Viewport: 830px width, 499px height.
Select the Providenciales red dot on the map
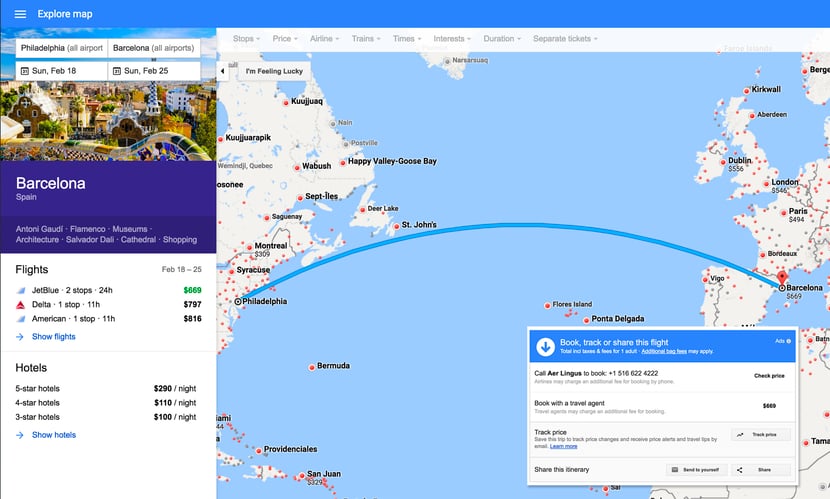pyautogui.click(x=259, y=451)
